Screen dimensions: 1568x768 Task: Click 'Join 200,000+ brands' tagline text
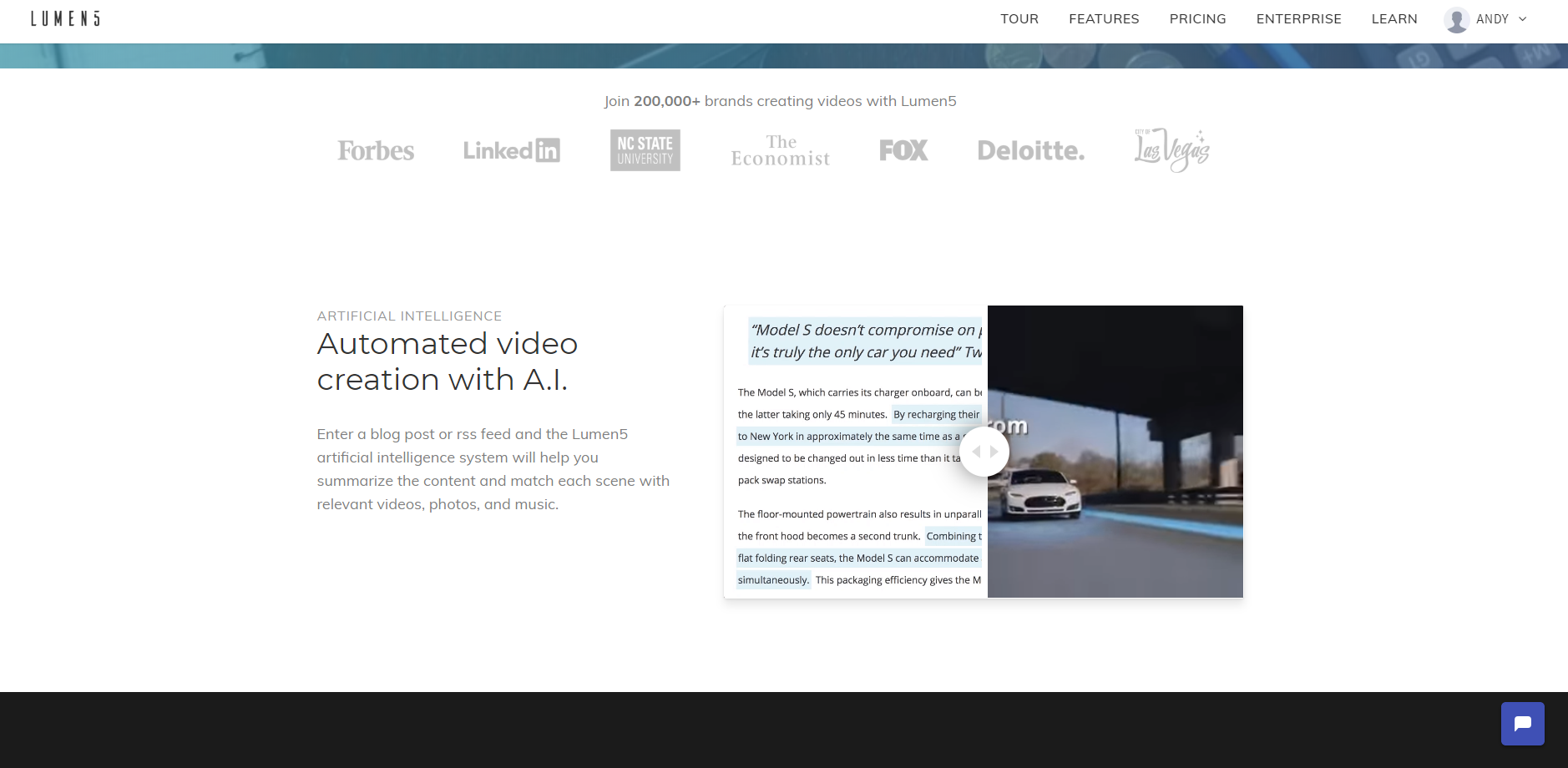click(x=781, y=101)
